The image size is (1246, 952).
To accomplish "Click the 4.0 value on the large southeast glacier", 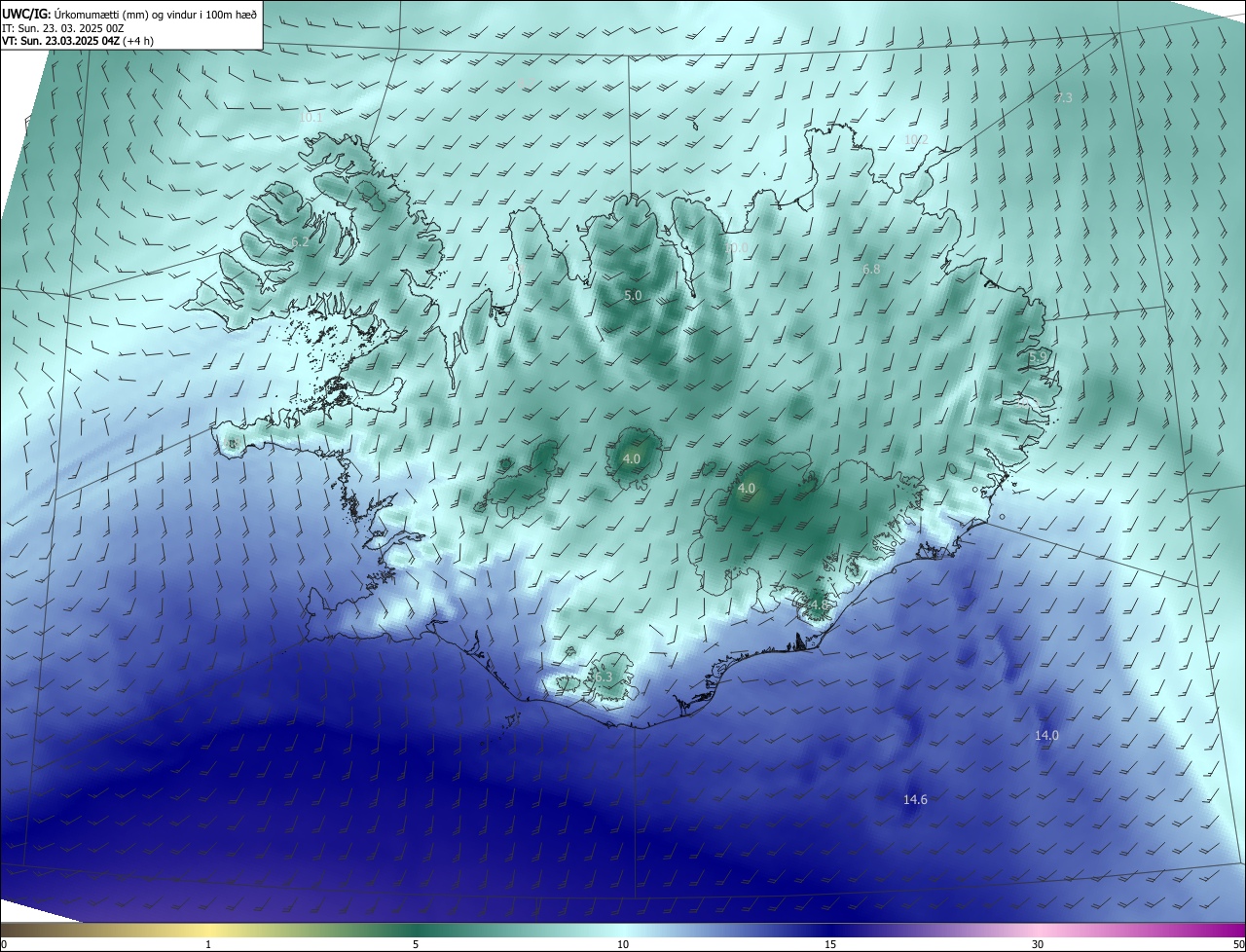I will click(747, 488).
